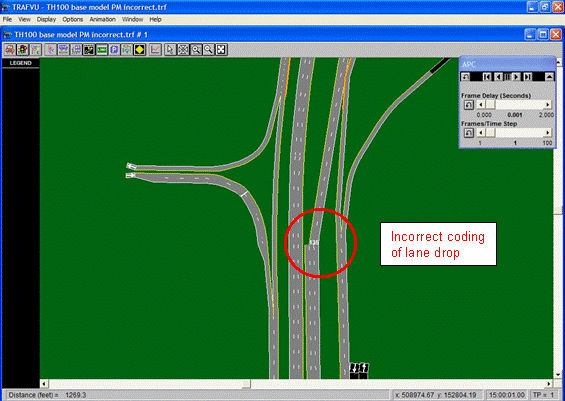The image size is (565, 401).
Task: Click the TP = 1 status field
Action: click(x=543, y=395)
